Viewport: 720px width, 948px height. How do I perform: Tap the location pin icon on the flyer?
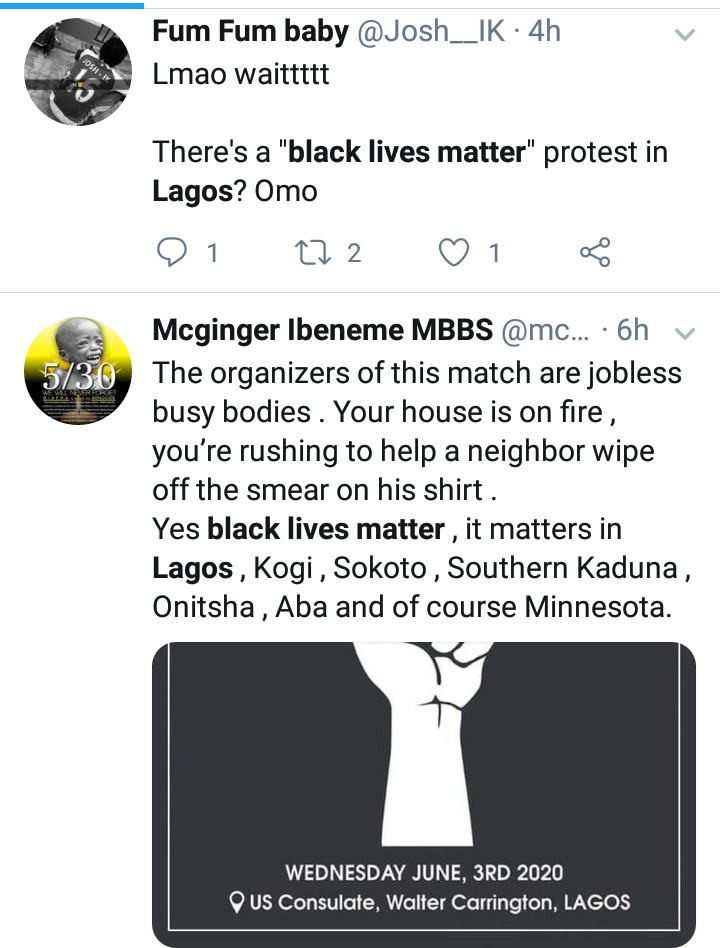236,902
